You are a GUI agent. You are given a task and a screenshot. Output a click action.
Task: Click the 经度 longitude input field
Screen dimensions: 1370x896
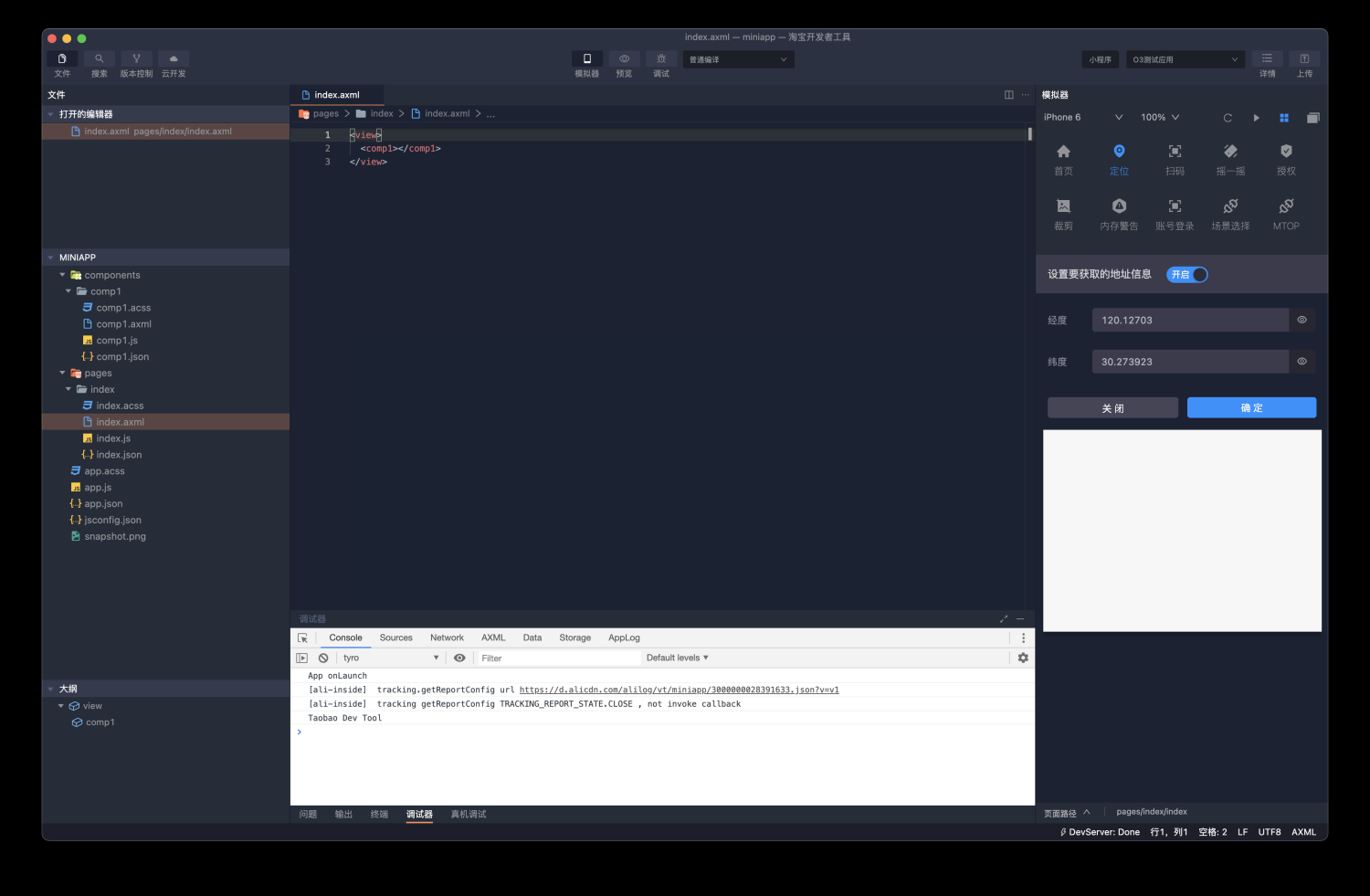click(1190, 320)
